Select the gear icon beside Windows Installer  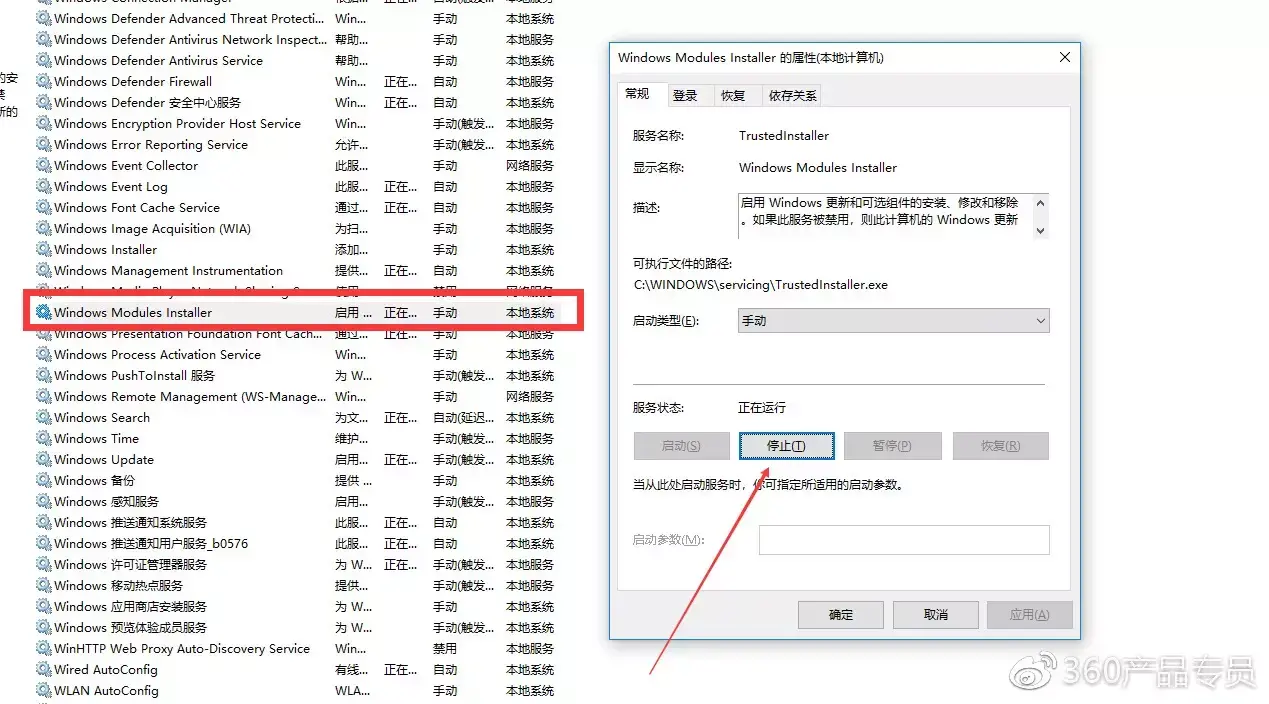click(x=44, y=250)
